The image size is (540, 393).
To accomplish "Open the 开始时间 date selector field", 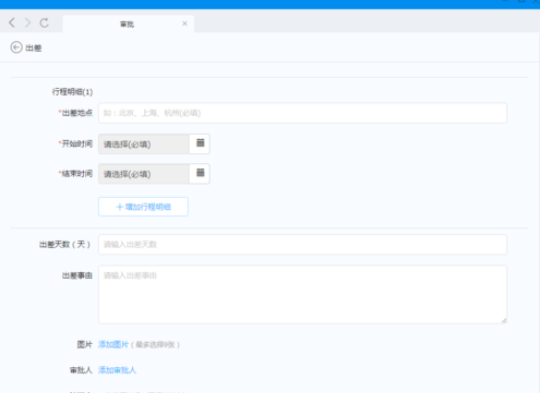I will pyautogui.click(x=144, y=144).
